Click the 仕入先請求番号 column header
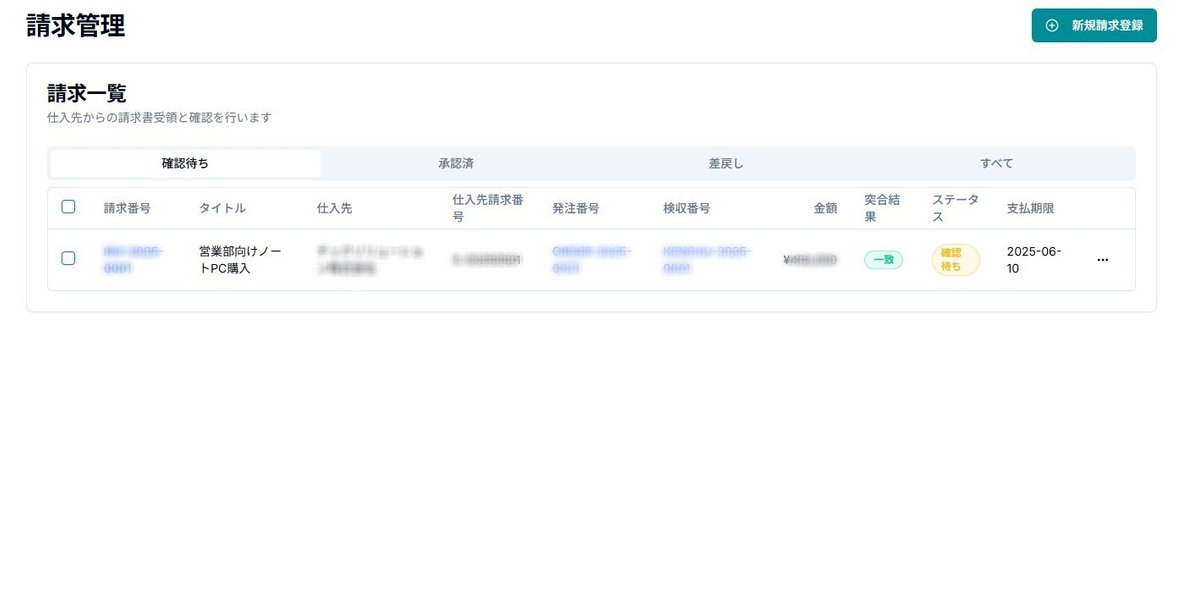1200x607 pixels. 488,208
